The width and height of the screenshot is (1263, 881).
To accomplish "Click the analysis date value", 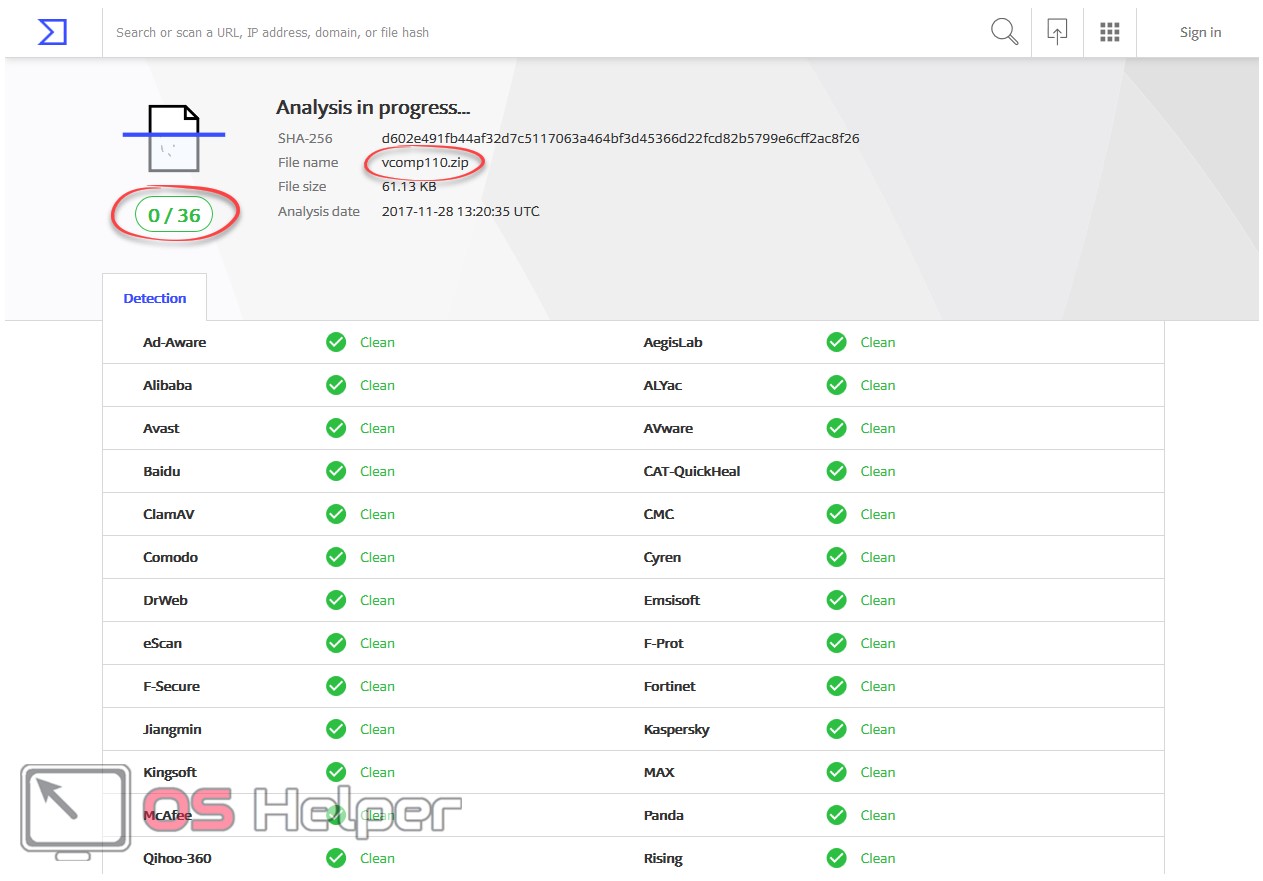I will click(x=460, y=211).
